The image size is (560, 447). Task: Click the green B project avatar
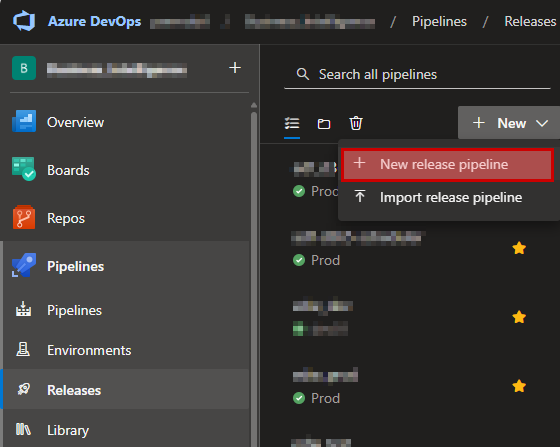24,68
